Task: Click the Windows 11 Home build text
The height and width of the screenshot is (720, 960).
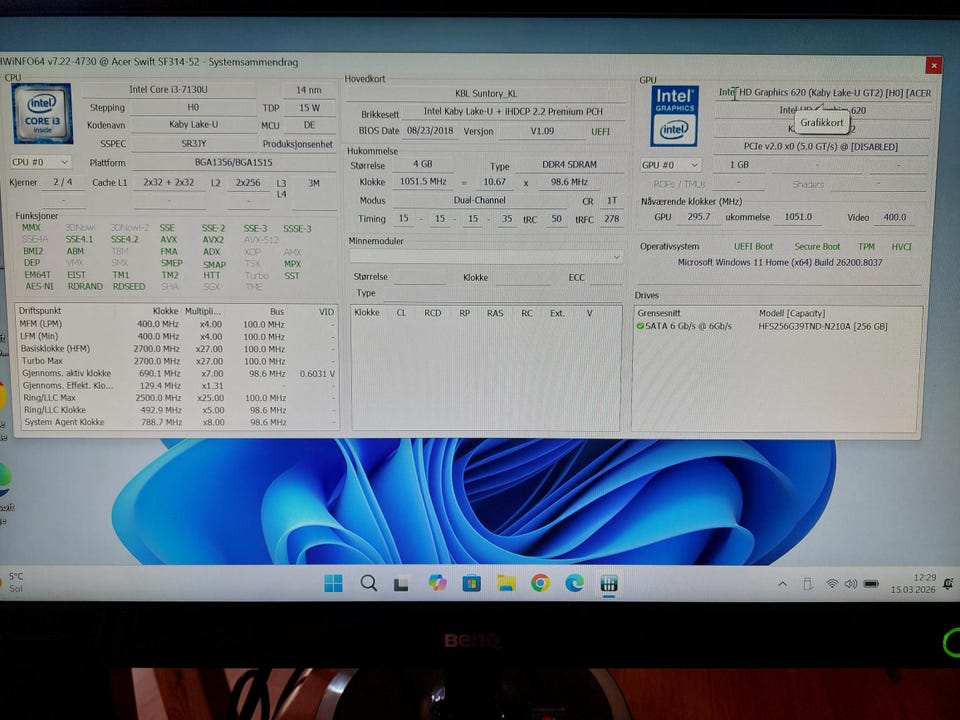Action: click(779, 262)
